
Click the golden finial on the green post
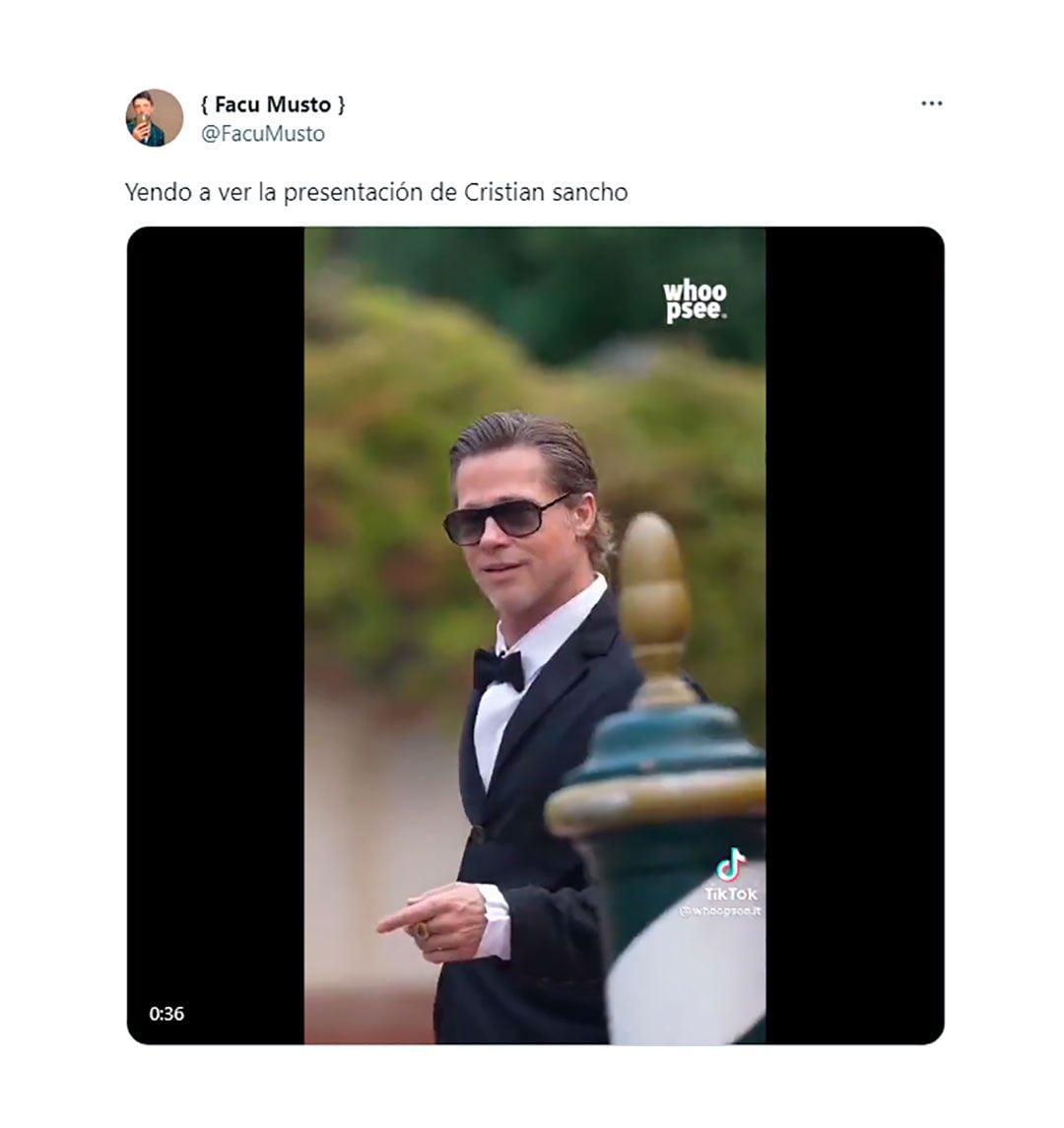pyautogui.click(x=652, y=591)
